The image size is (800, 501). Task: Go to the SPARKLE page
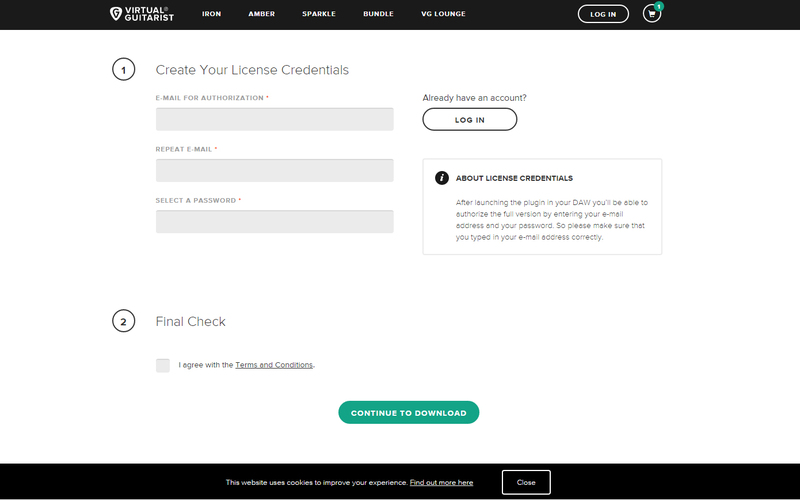pos(319,14)
